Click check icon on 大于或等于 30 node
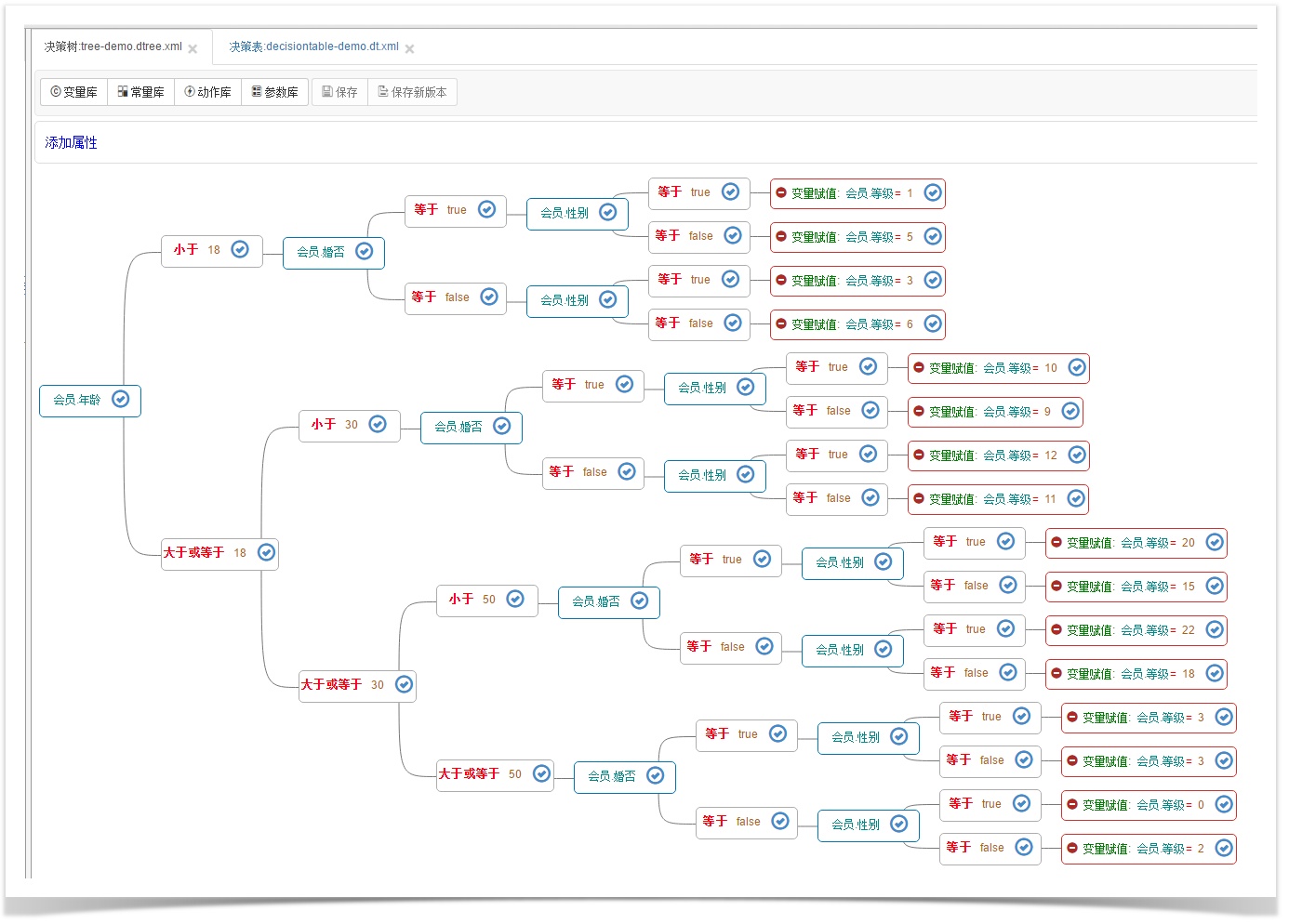 click(x=404, y=684)
